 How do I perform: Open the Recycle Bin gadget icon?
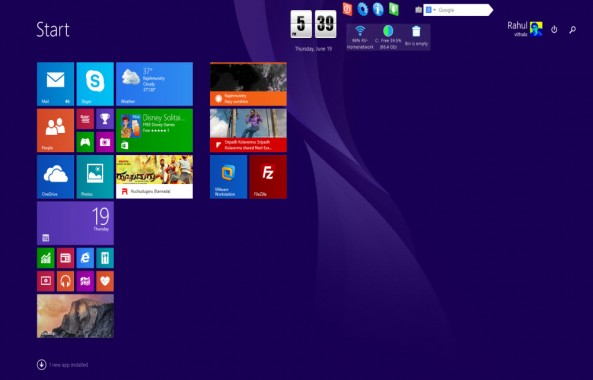click(x=416, y=31)
